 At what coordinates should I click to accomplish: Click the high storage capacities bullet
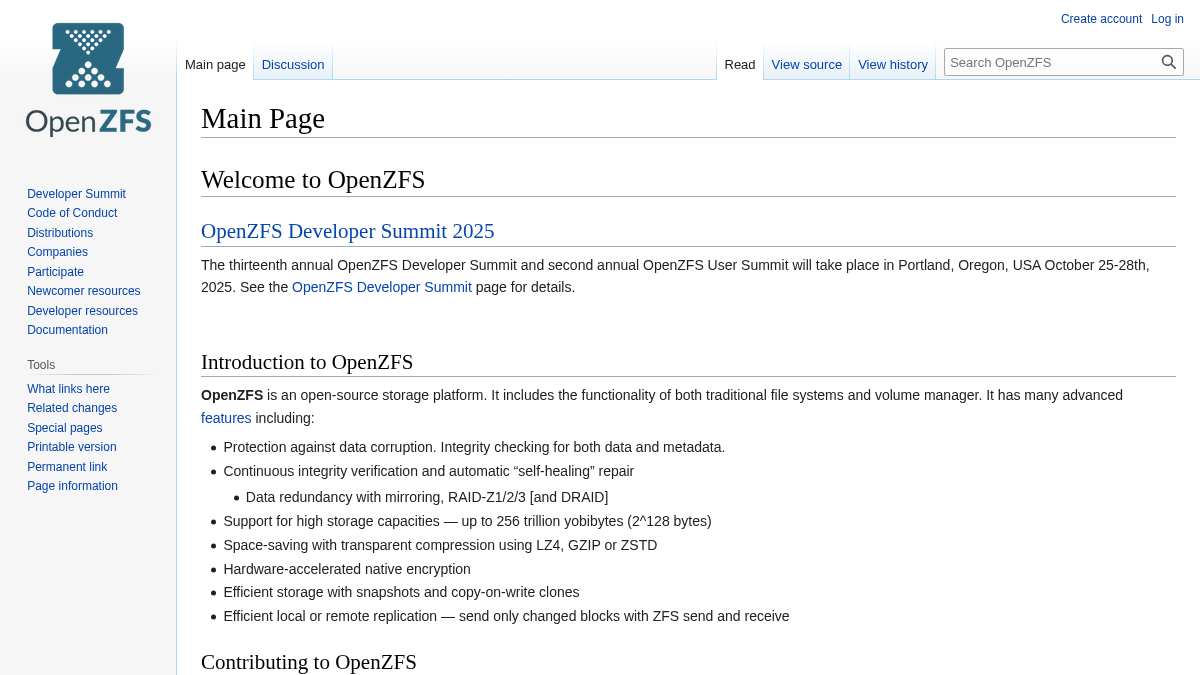pos(467,521)
